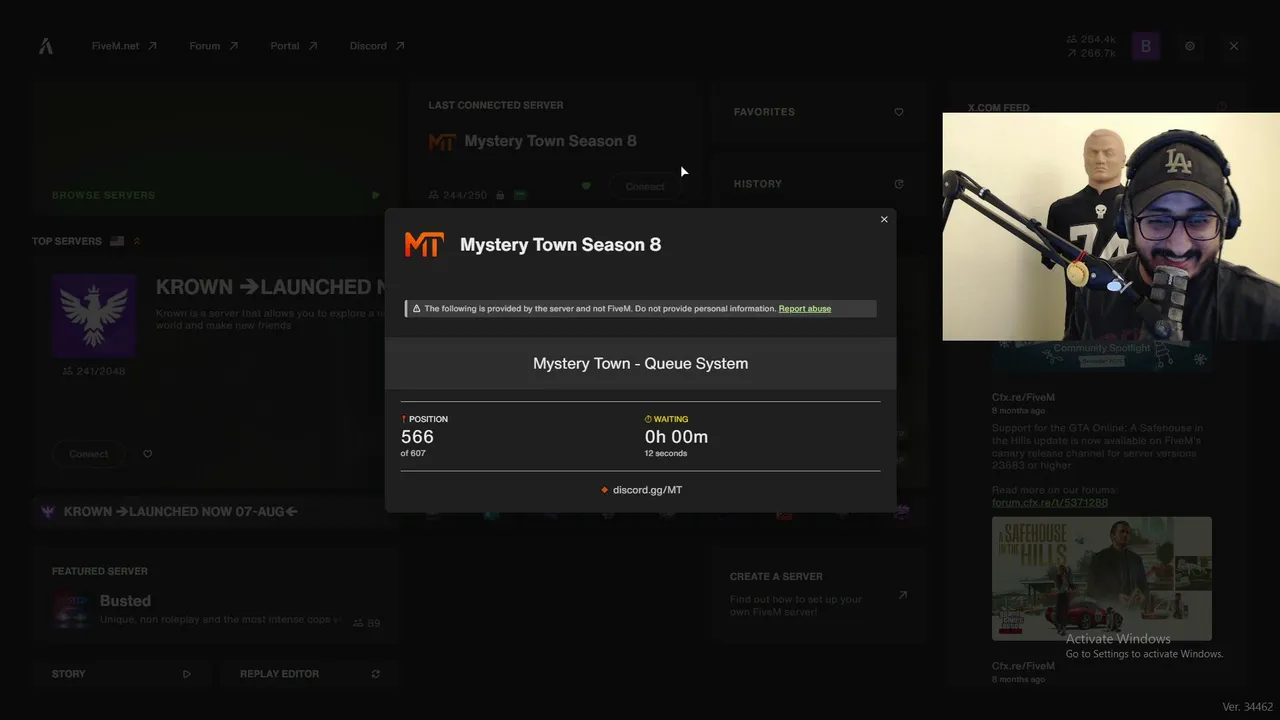Connect to the Krown server
This screenshot has height=720, width=1280.
click(89, 454)
